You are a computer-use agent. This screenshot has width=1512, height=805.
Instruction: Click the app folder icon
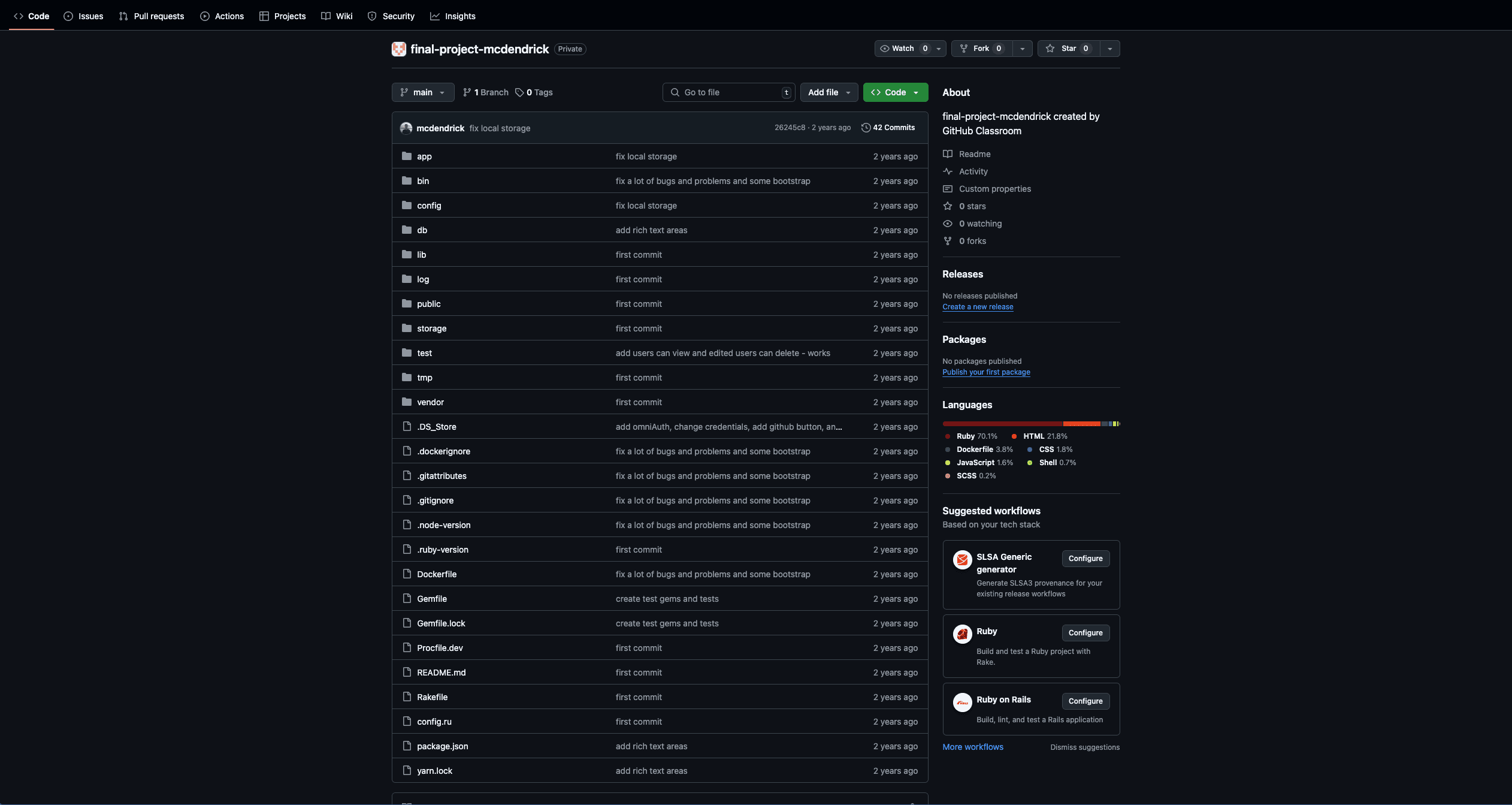click(x=407, y=156)
